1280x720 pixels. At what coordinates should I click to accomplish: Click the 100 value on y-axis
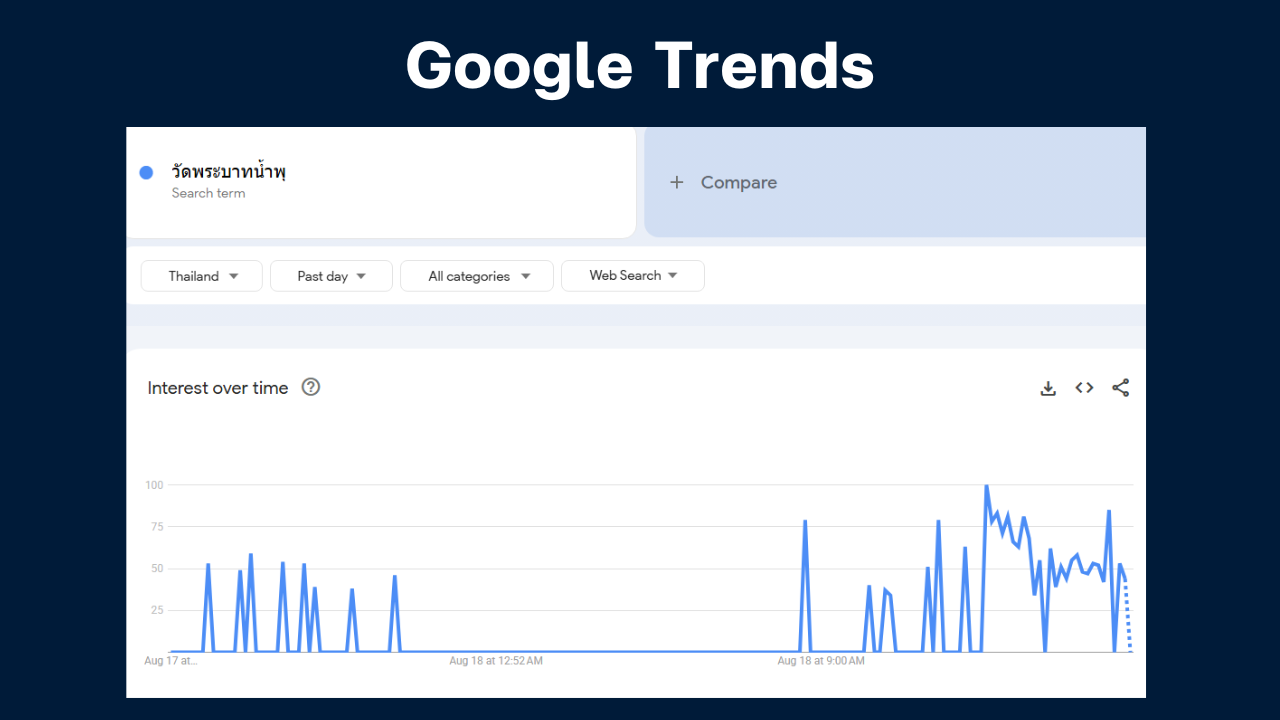pos(154,485)
